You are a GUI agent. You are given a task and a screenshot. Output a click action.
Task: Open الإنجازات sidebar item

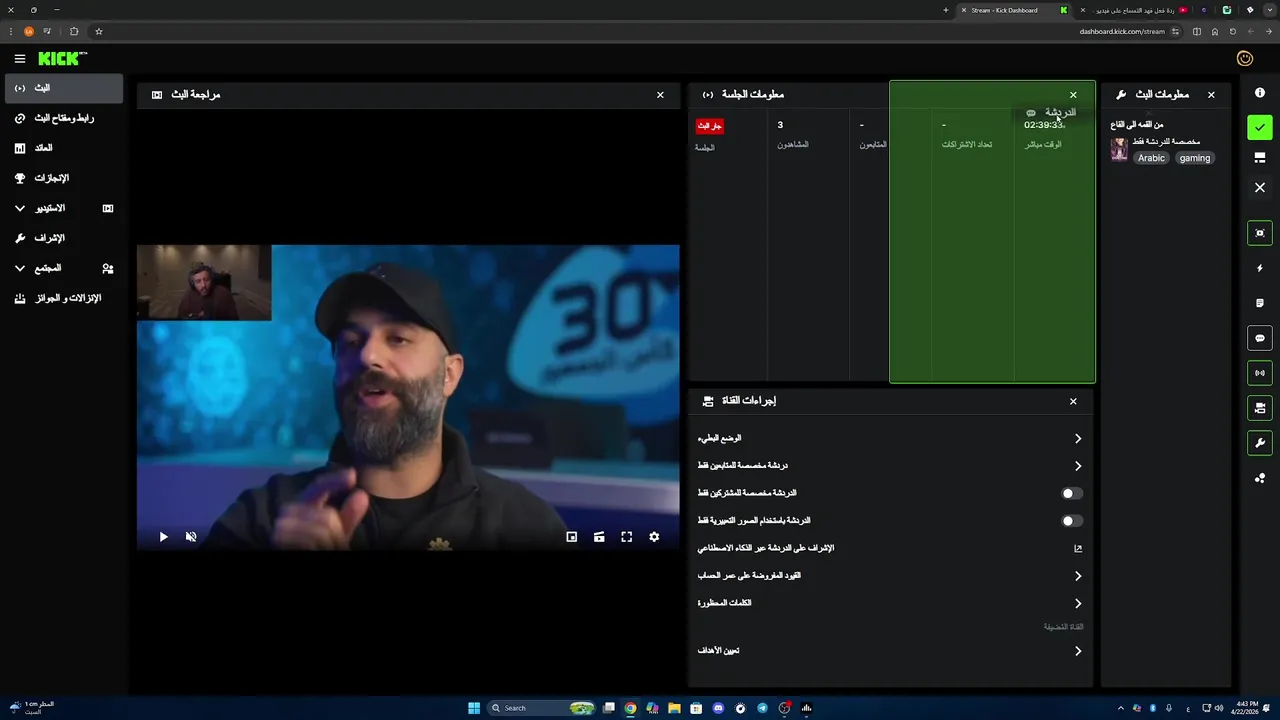(64, 178)
